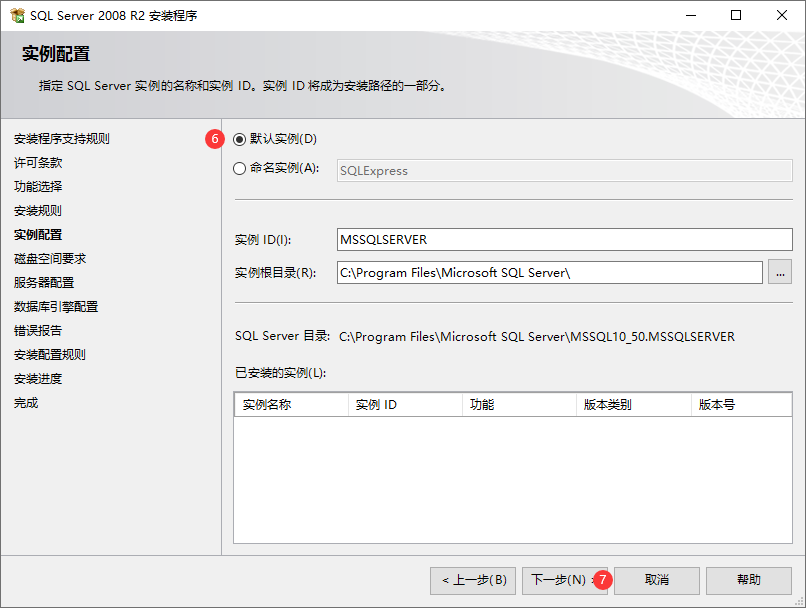Select 安装进度 step in sidebar
The width and height of the screenshot is (806, 608).
[38, 379]
